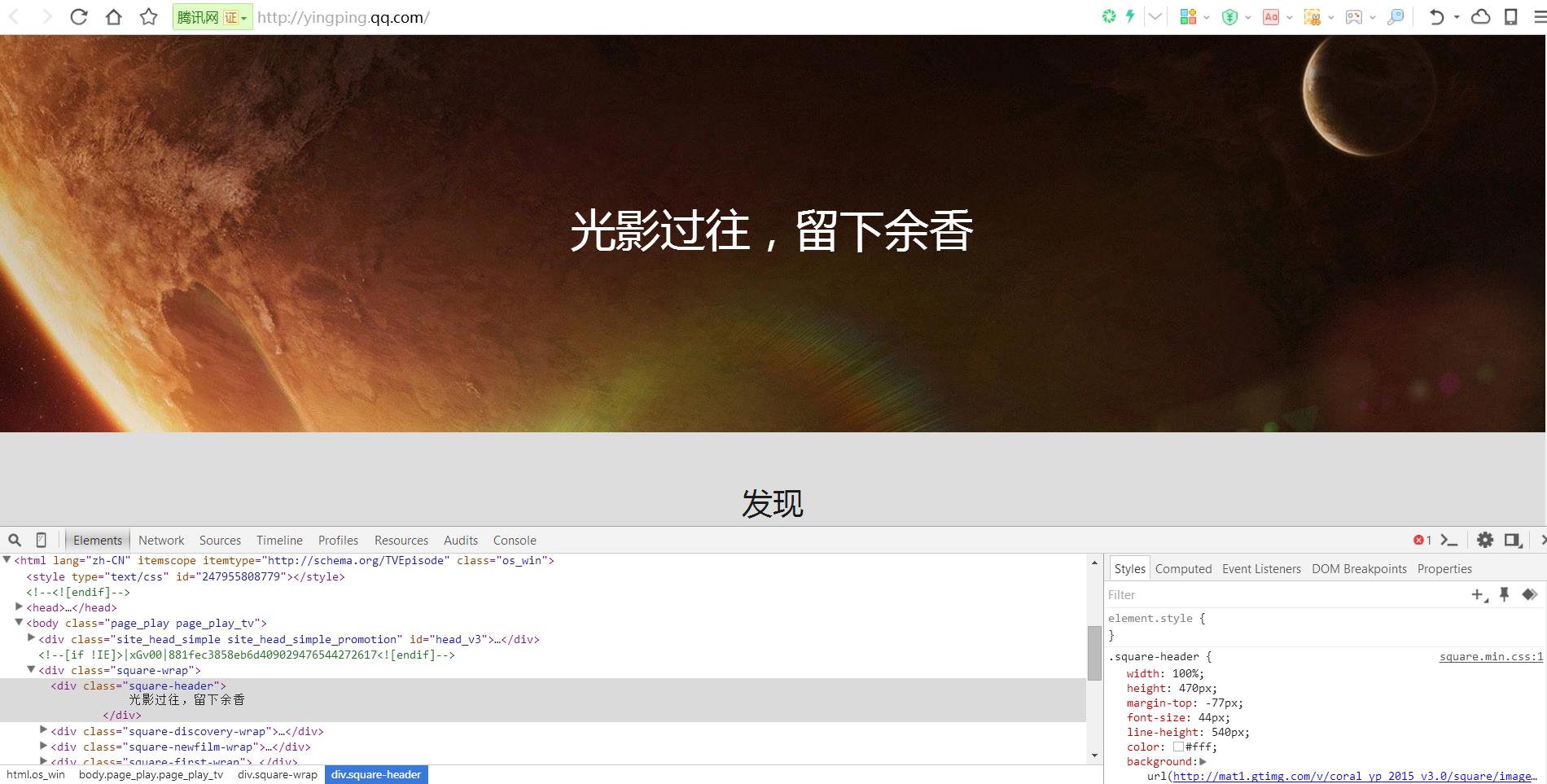
Task: Open the Profiles tab
Action: coord(338,541)
